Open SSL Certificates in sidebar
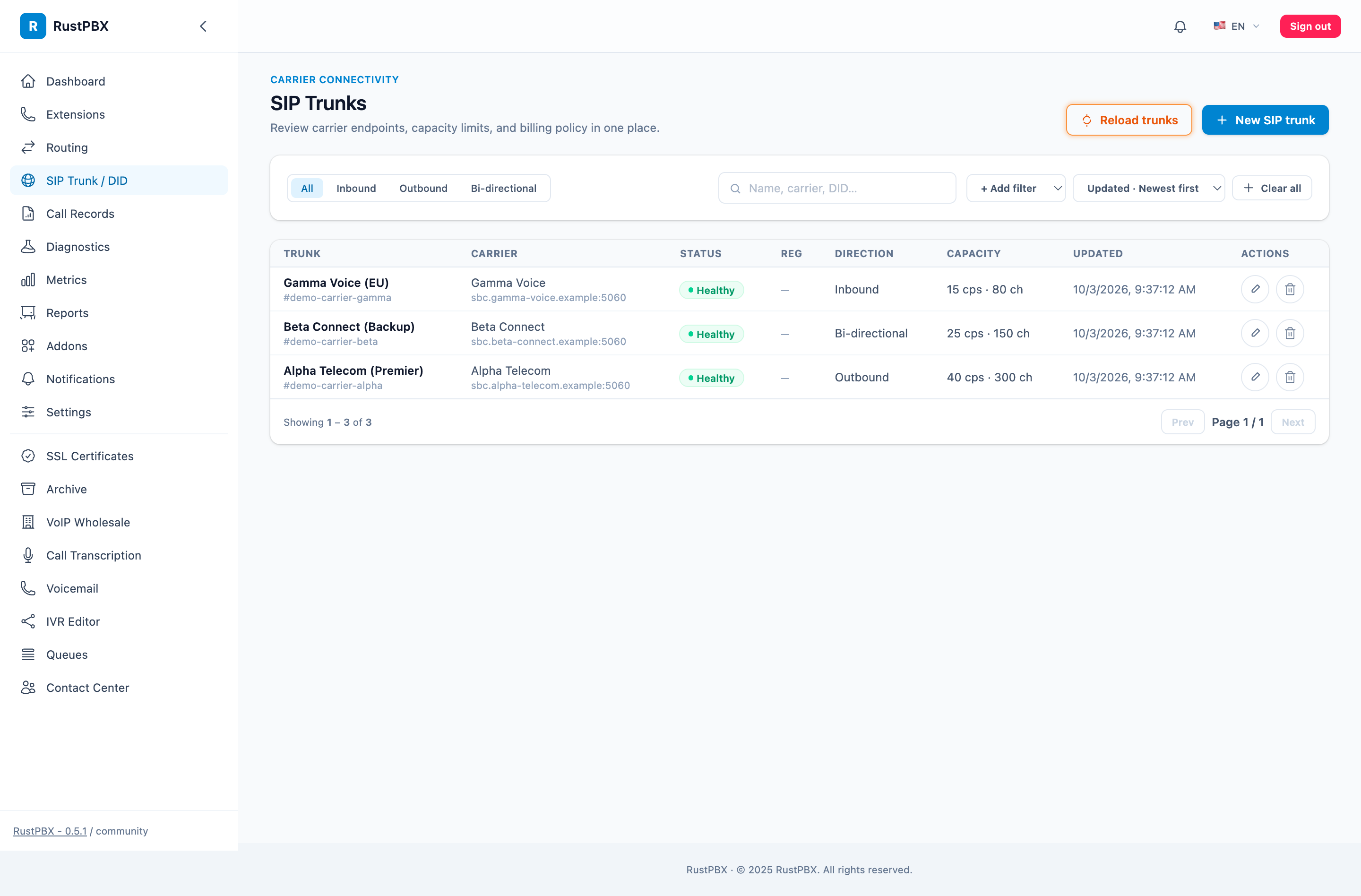1361x896 pixels. 119,457
